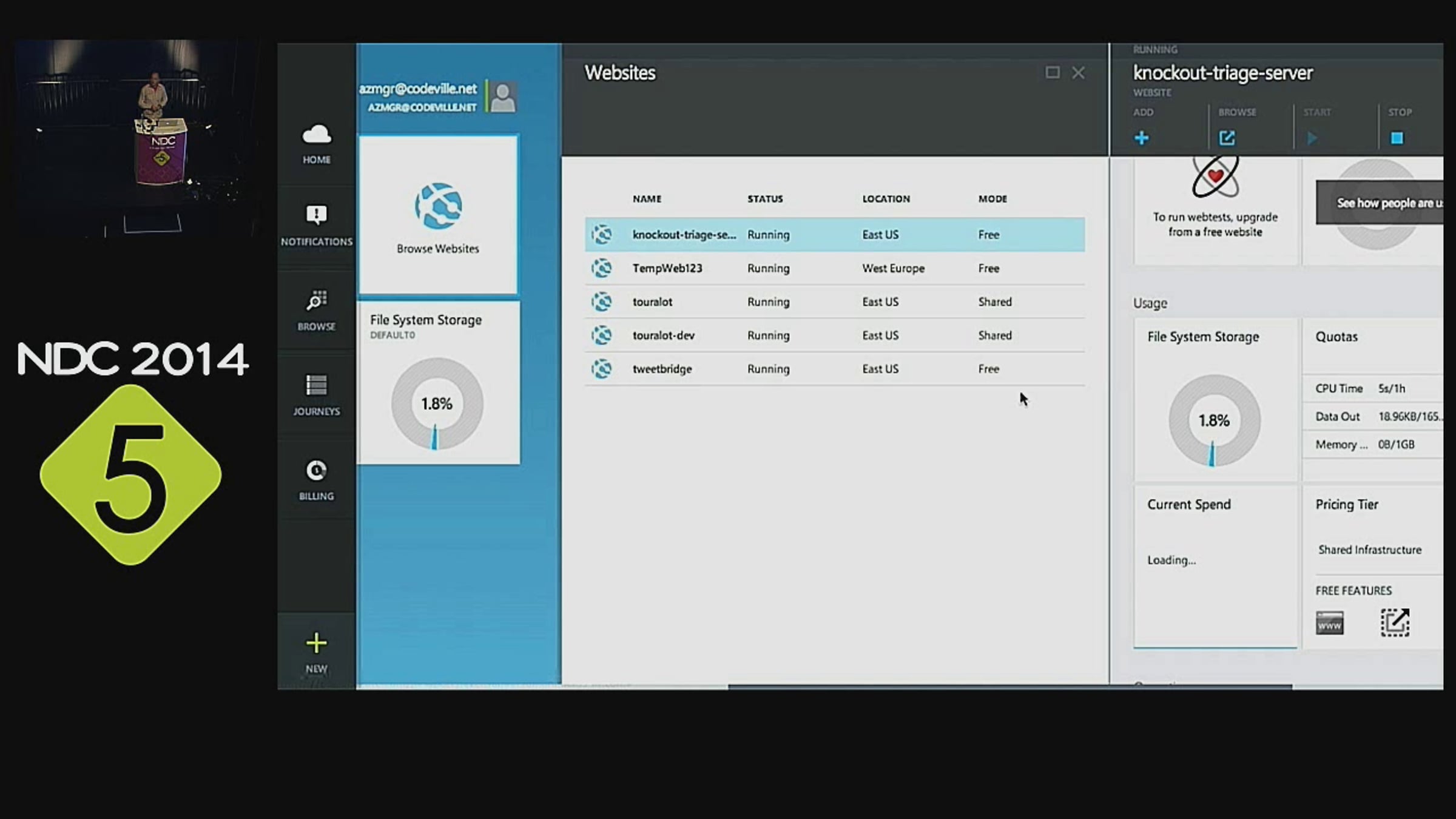Click the Pricing Tier heading

(x=1347, y=505)
